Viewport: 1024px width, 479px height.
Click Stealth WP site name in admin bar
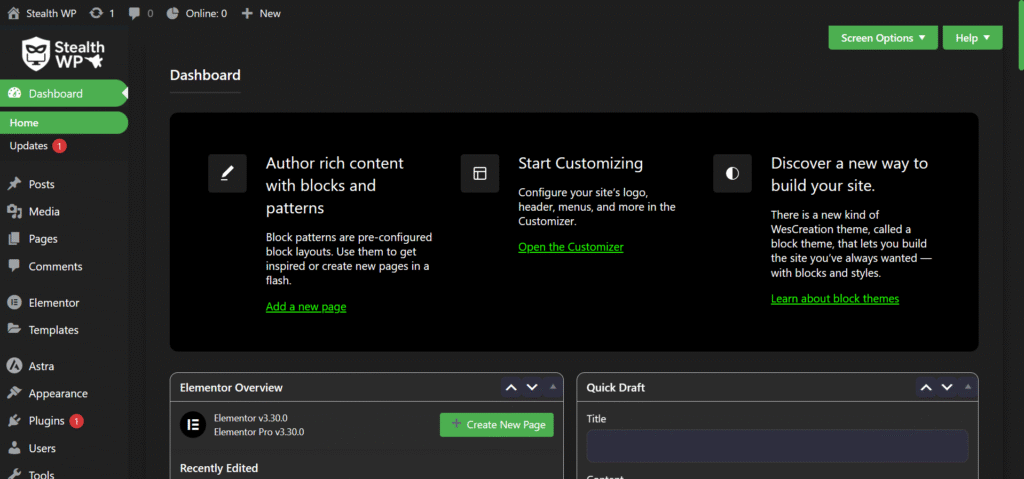pos(51,13)
